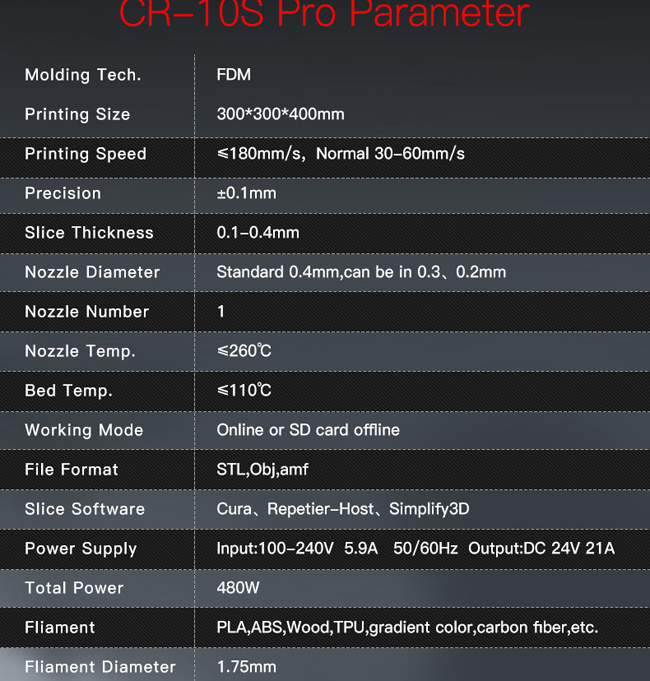Click the Cura, Repetier-Host, Simplify3D text
The image size is (650, 681).
coord(343,509)
